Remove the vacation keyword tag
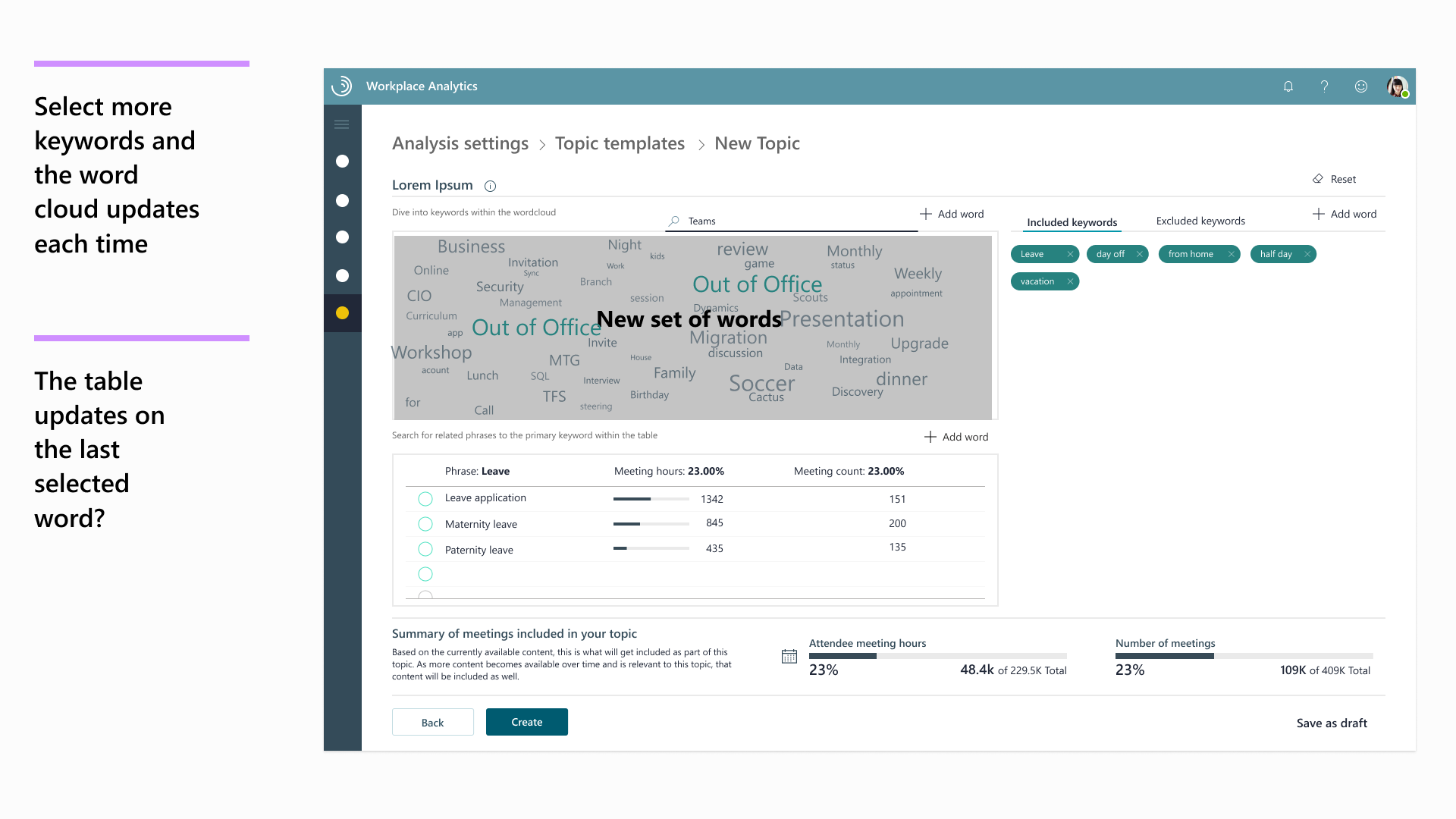Screen dimensions: 1456x819 (x=1069, y=281)
